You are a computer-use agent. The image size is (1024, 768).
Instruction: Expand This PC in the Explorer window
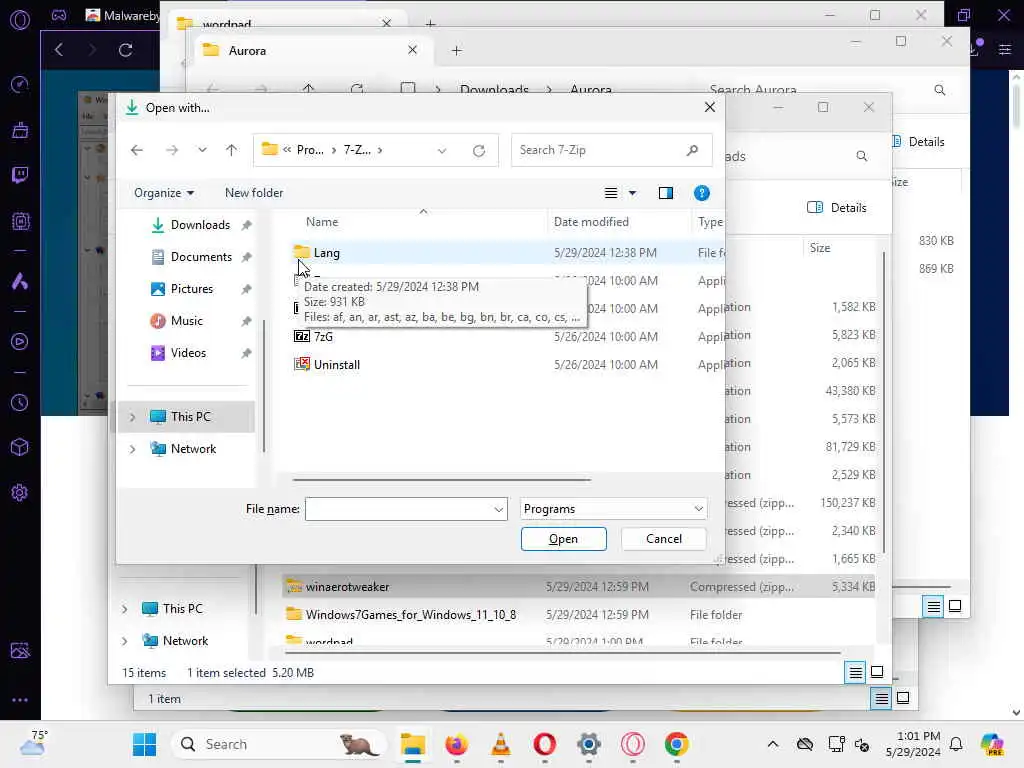coord(125,609)
